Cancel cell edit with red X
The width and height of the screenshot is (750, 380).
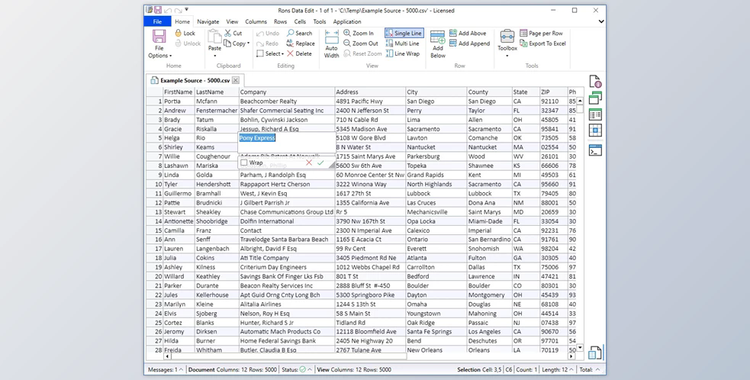(x=309, y=163)
